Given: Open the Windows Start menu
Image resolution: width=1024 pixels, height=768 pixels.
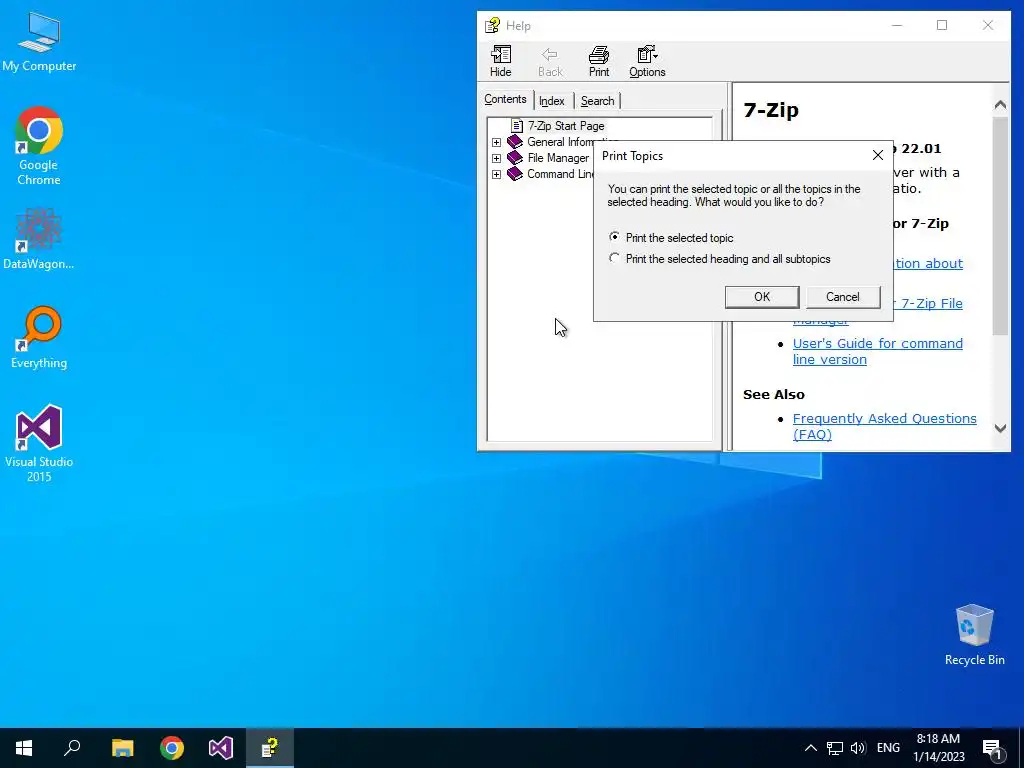Looking at the screenshot, I should [x=24, y=748].
